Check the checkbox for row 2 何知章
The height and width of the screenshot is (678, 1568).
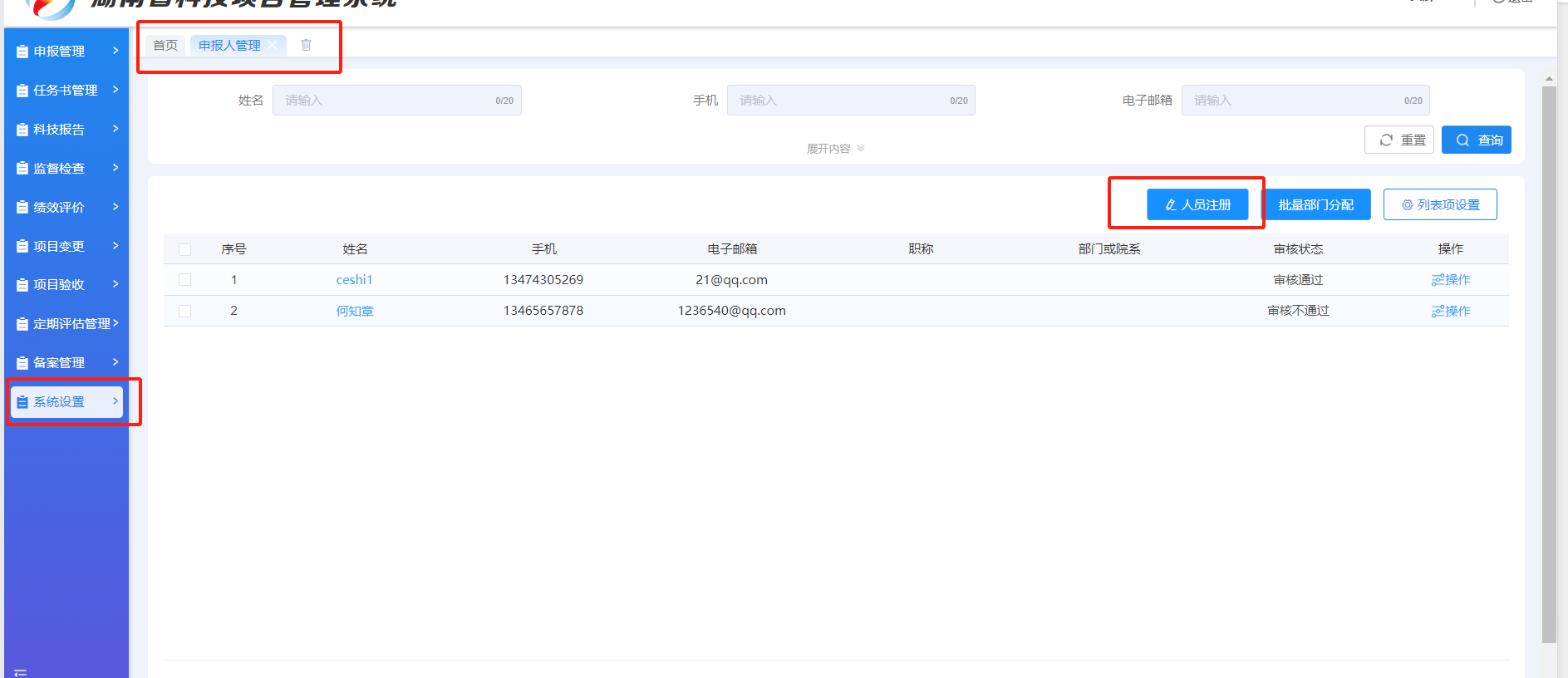point(184,311)
